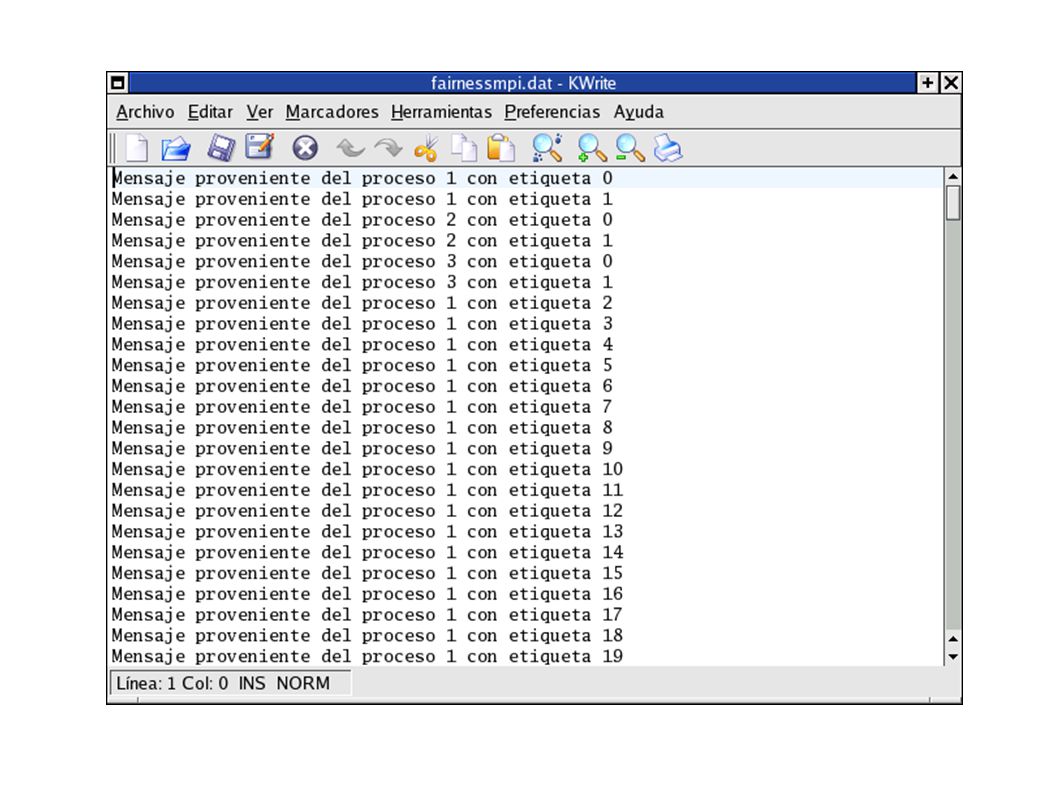1058x793 pixels.
Task: Paste from clipboard icon
Action: [501, 148]
